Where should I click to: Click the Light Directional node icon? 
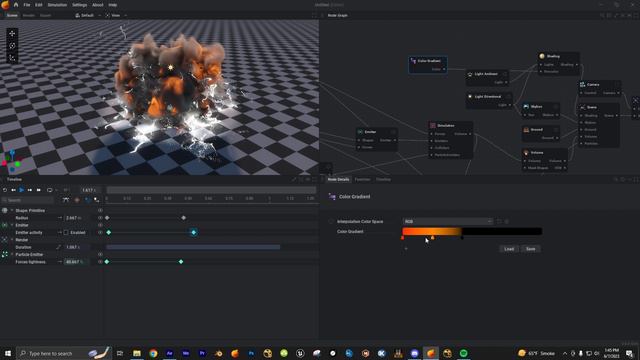[x=470, y=97]
